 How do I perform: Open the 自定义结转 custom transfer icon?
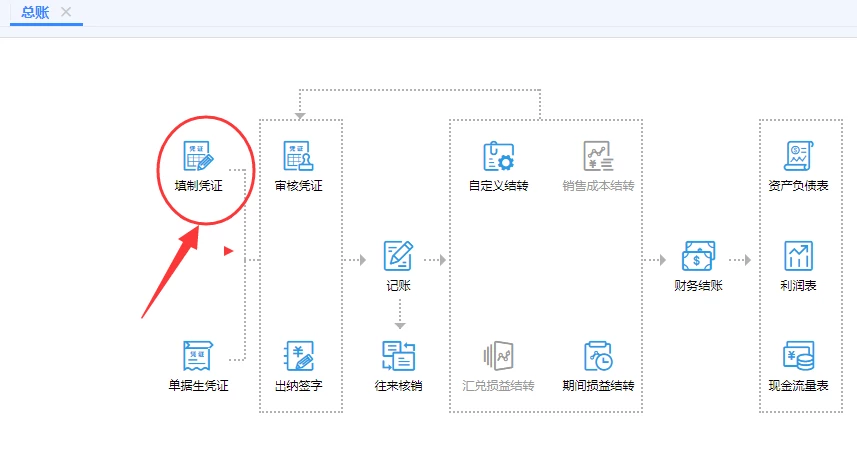point(498,157)
